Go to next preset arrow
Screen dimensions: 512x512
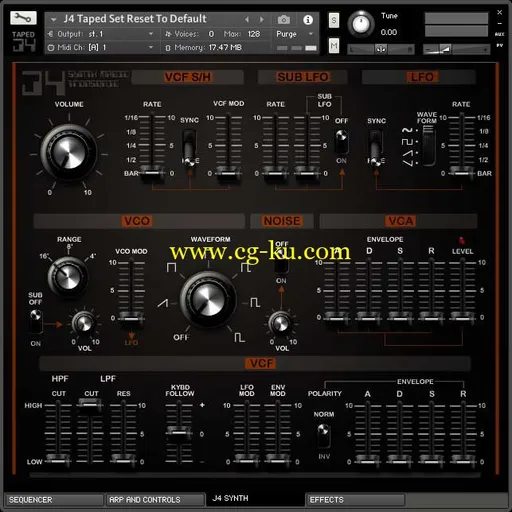click(262, 20)
